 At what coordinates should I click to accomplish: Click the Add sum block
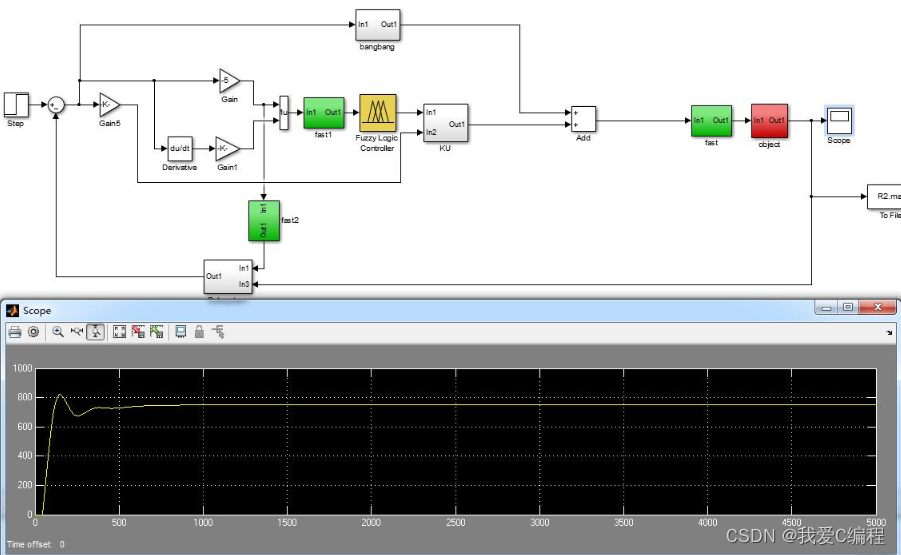coord(583,119)
